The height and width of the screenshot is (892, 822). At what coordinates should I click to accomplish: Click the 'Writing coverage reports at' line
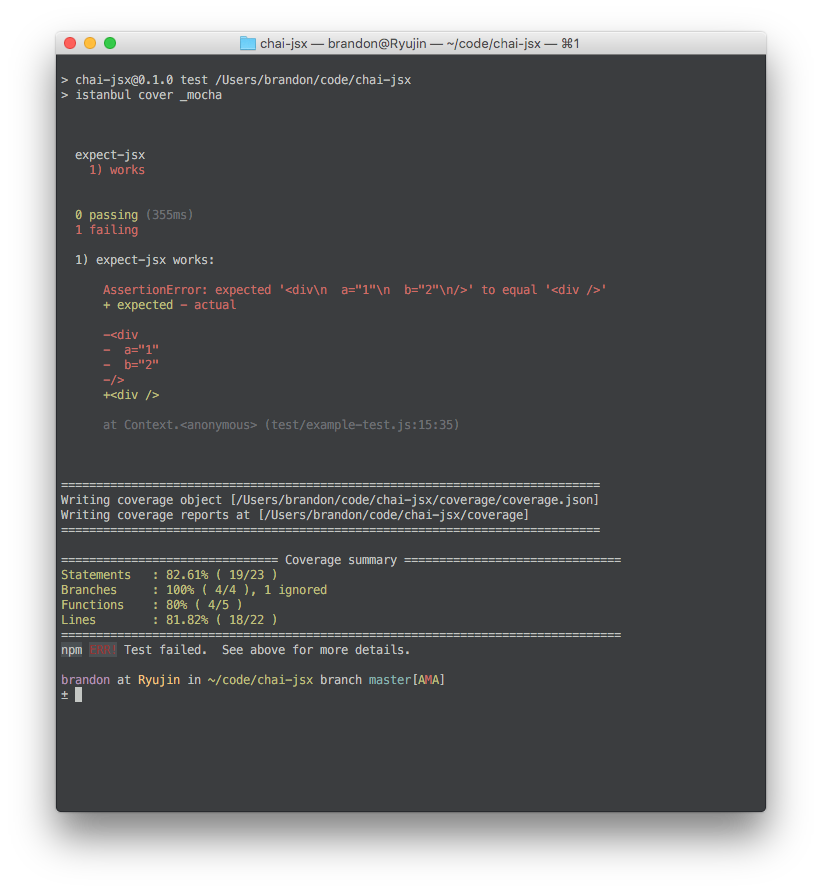point(295,515)
